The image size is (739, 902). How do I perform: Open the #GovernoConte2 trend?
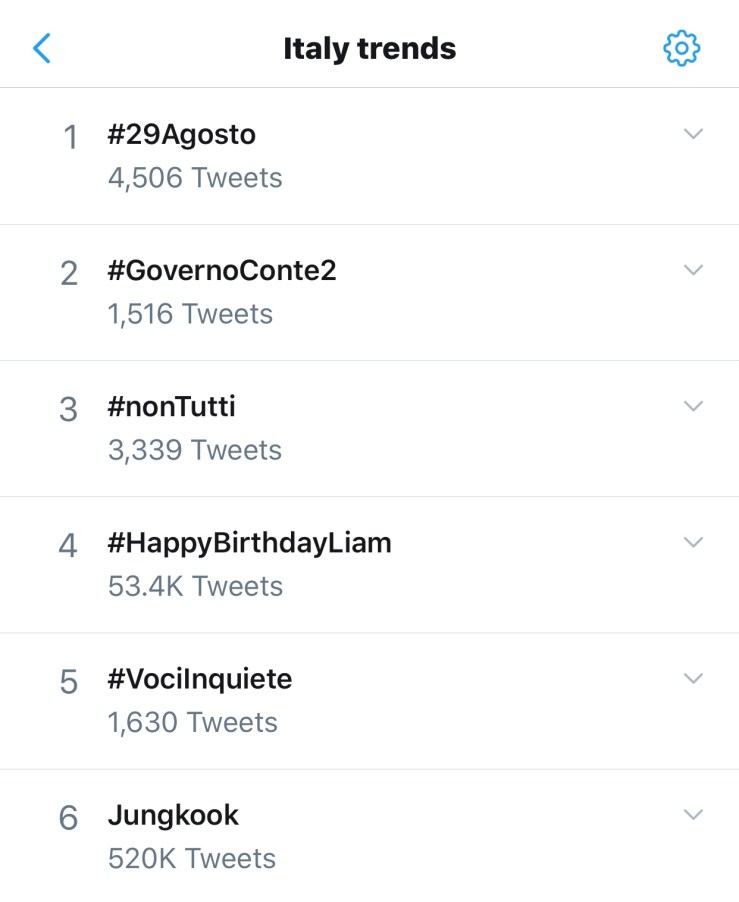221,271
